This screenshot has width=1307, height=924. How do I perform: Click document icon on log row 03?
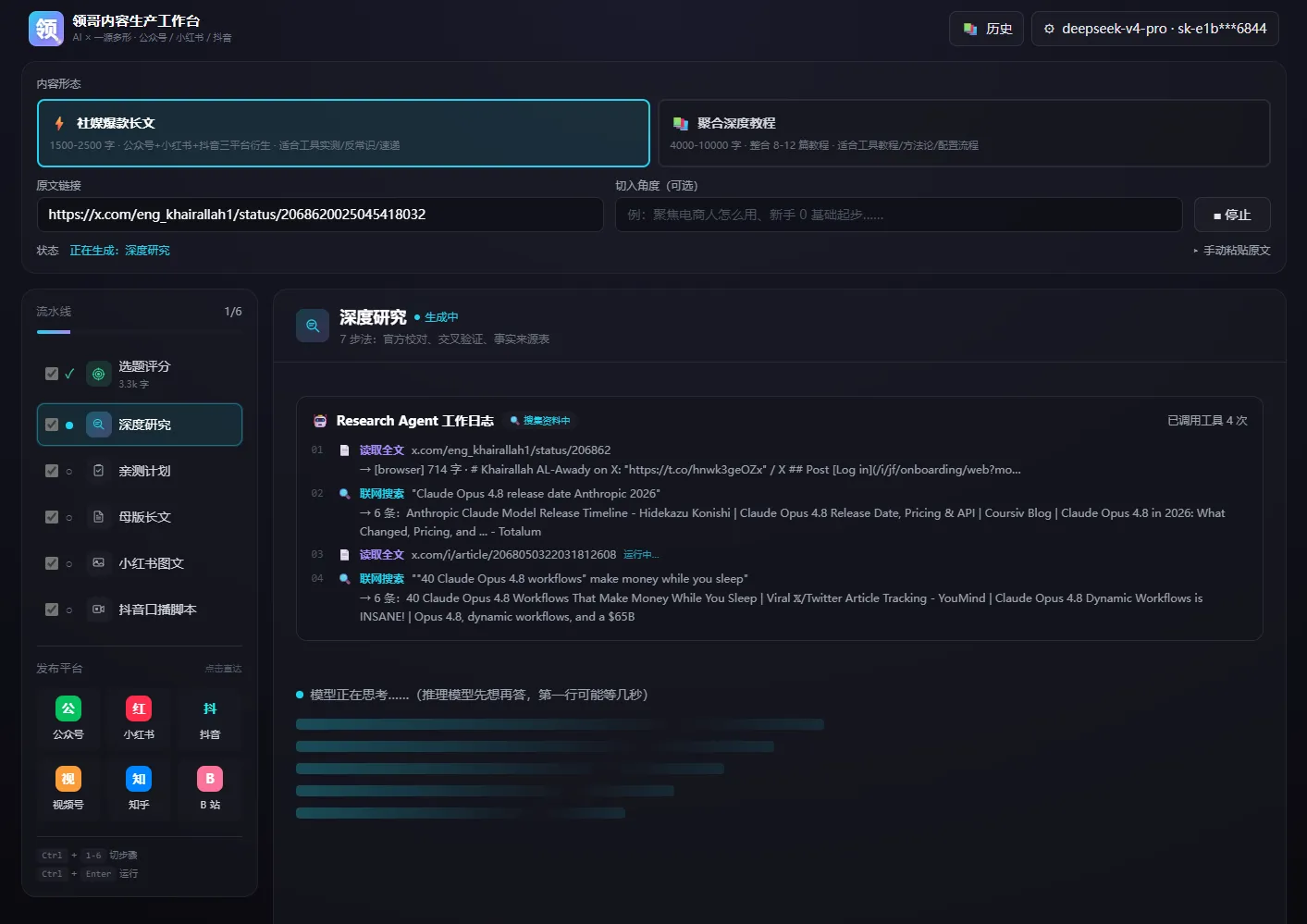point(344,555)
